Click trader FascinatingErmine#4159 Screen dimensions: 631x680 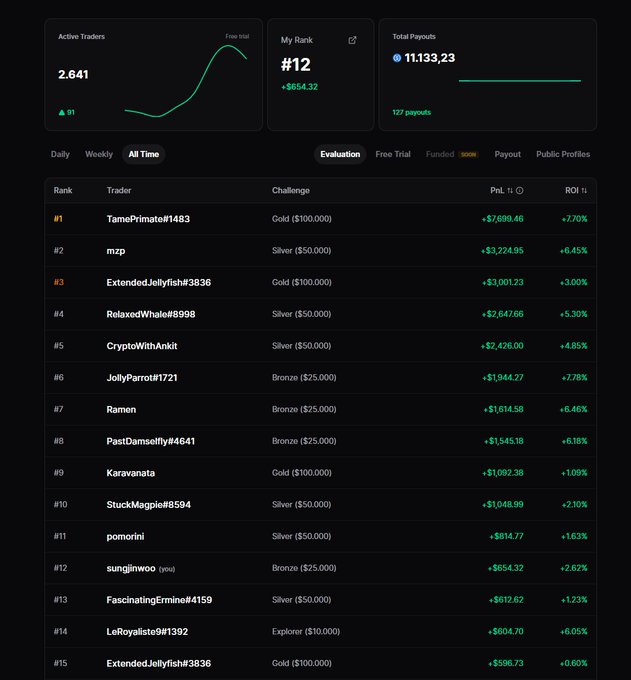tap(159, 600)
